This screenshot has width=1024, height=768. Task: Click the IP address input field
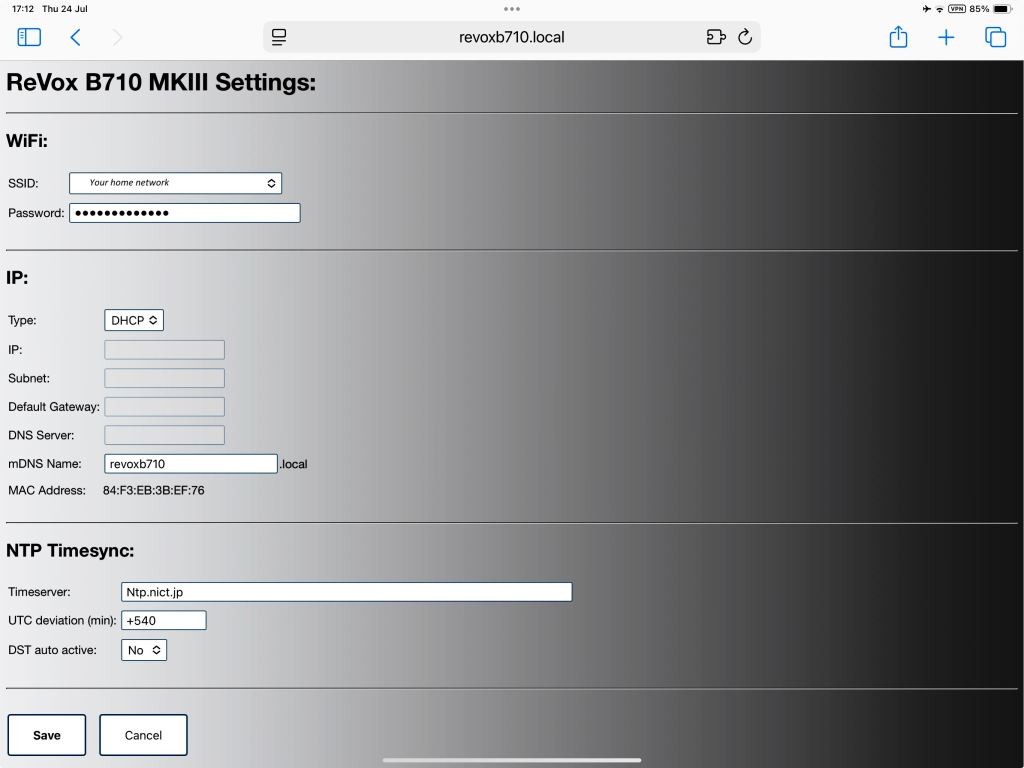click(x=165, y=349)
